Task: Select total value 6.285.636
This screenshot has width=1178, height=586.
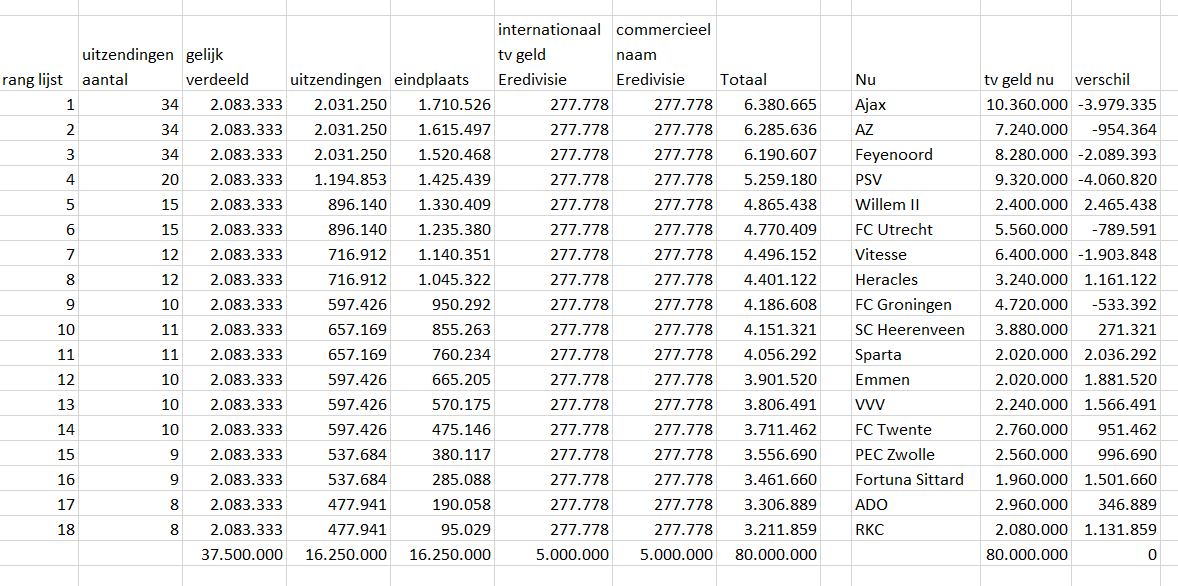Action: click(x=768, y=129)
